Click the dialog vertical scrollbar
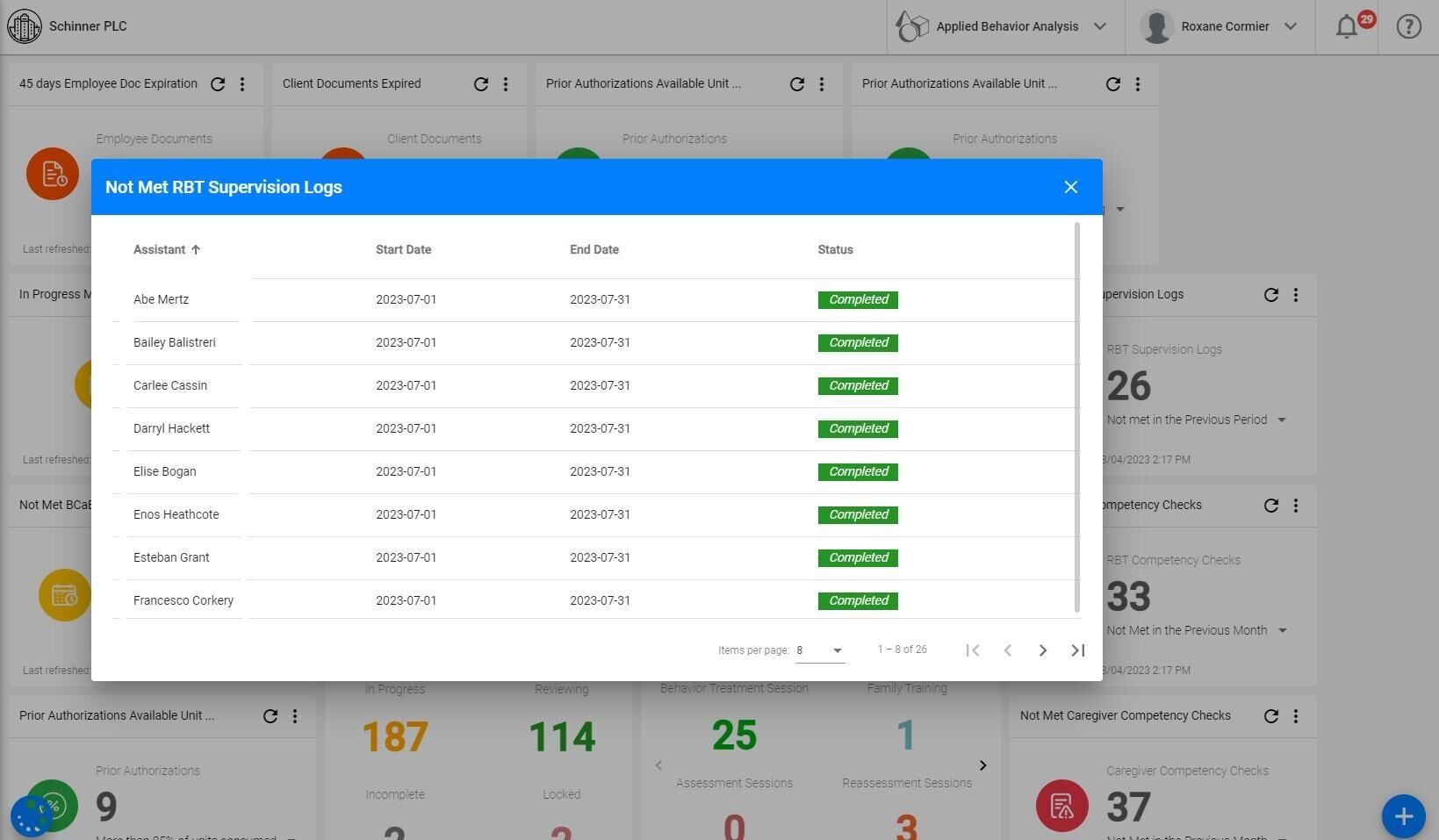 coord(1077,418)
